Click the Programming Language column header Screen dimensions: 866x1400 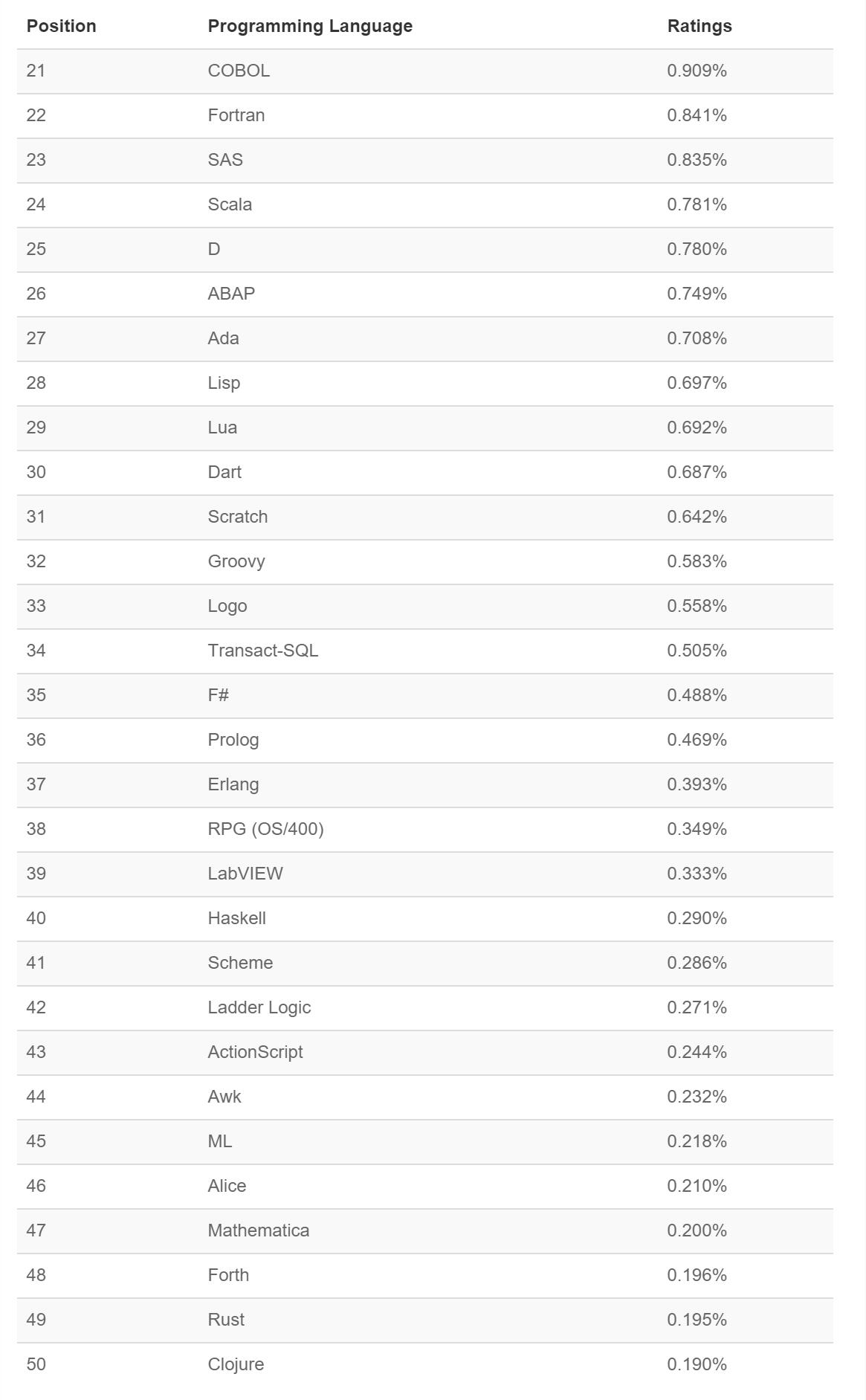pyautogui.click(x=310, y=26)
